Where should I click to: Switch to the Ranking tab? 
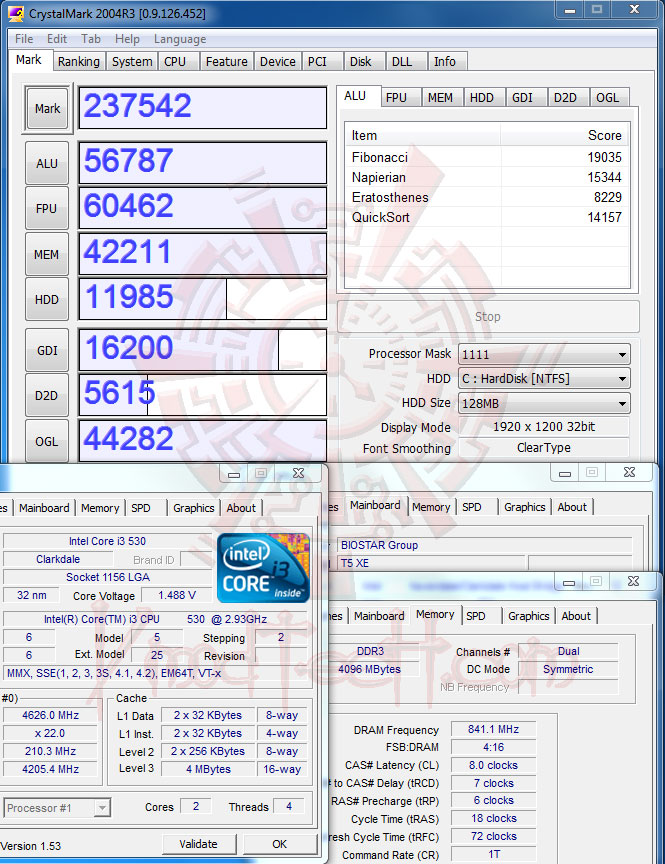[x=79, y=61]
